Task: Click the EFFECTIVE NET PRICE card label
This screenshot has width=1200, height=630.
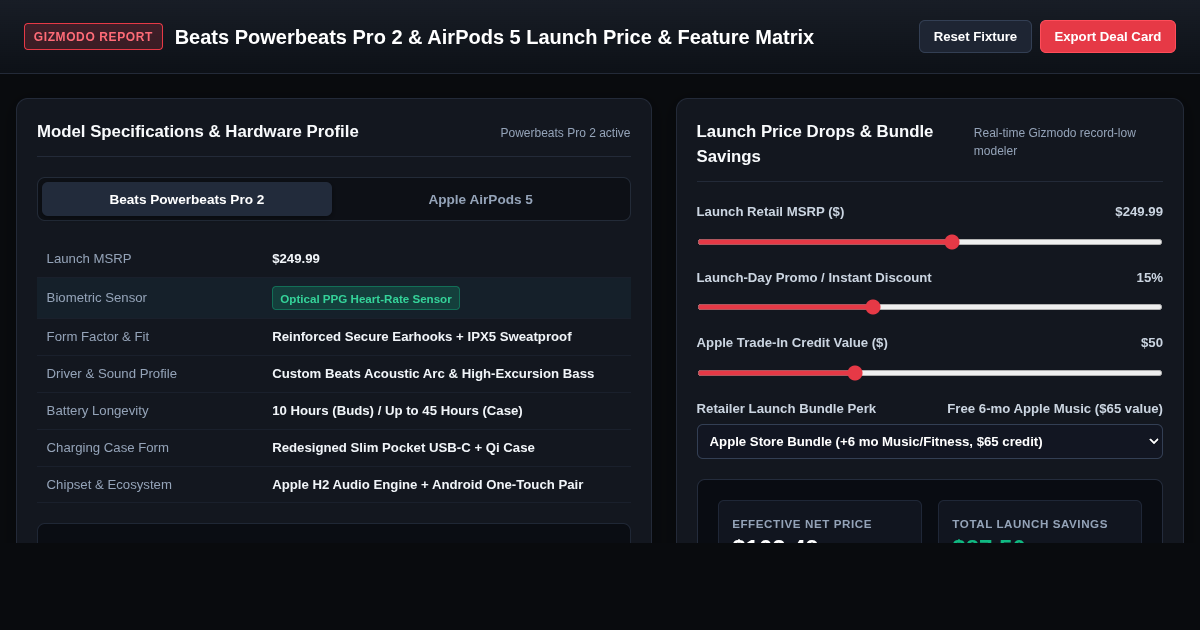Action: click(x=802, y=524)
